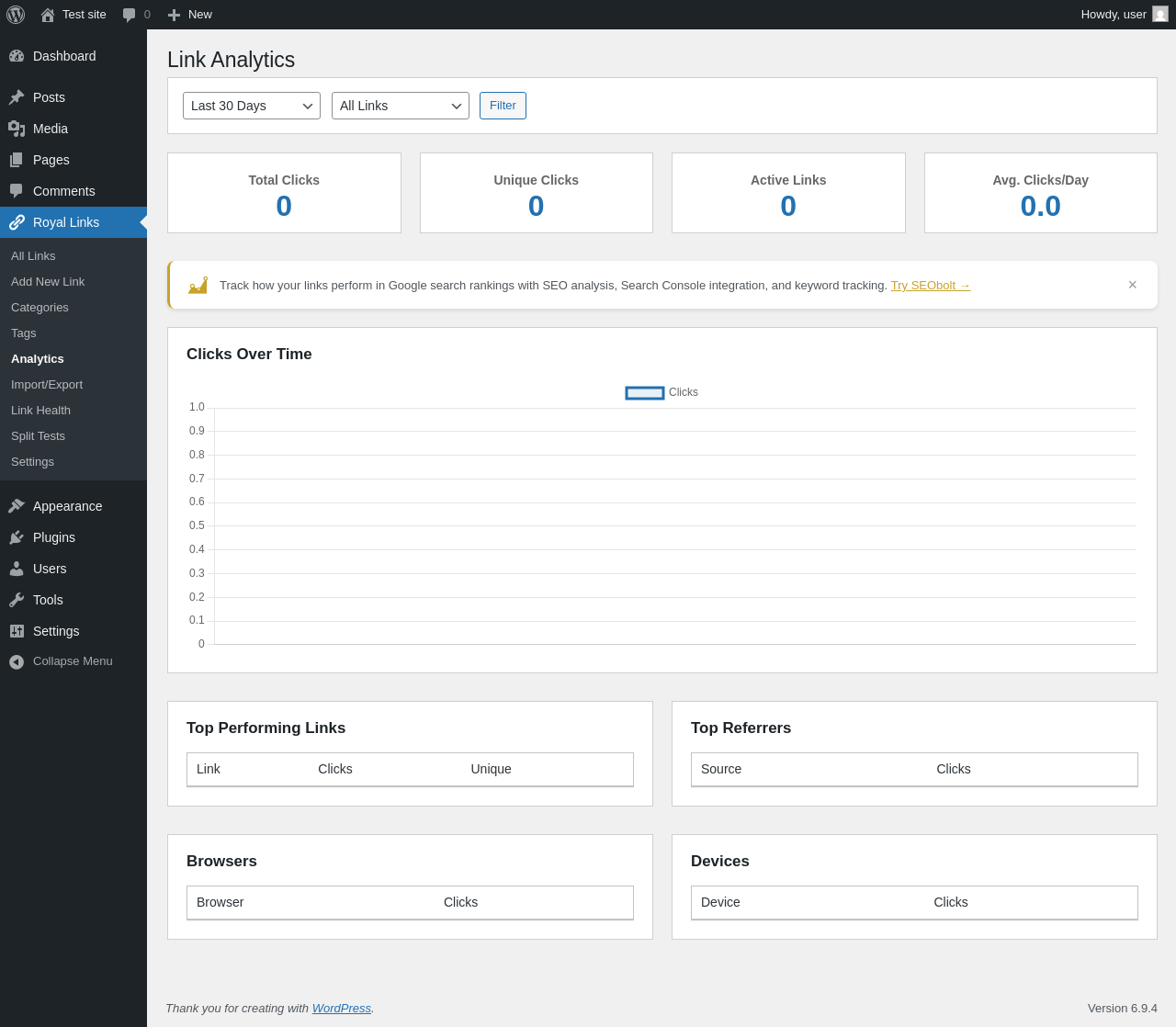Select Import/Export in Royal Links menu

tap(47, 385)
